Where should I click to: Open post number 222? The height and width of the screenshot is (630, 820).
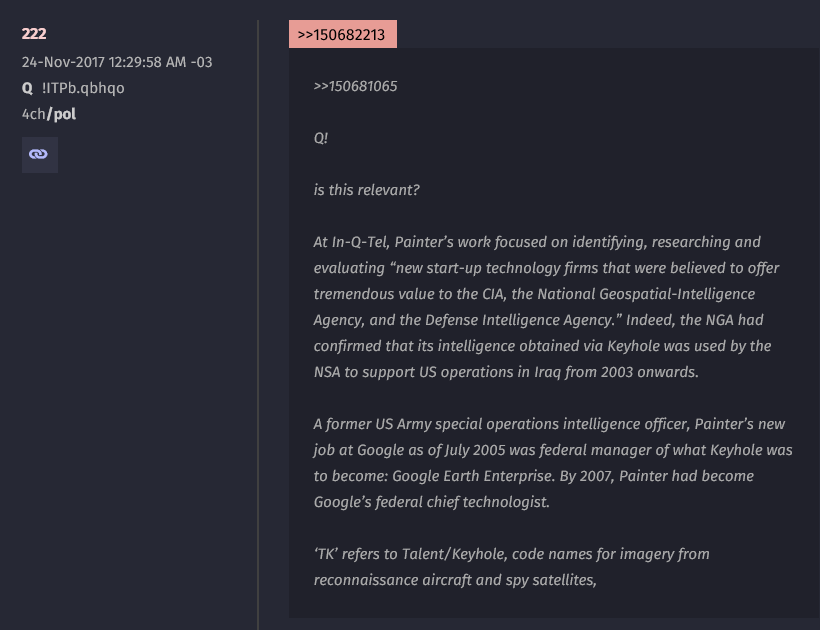point(34,33)
